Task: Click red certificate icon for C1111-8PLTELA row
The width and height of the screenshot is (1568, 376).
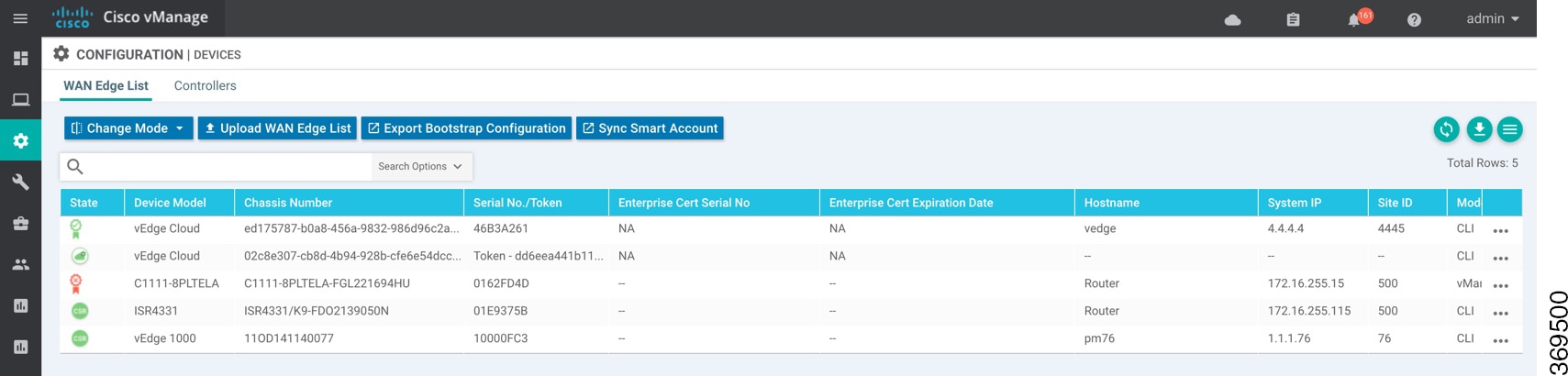Action: 76,283
